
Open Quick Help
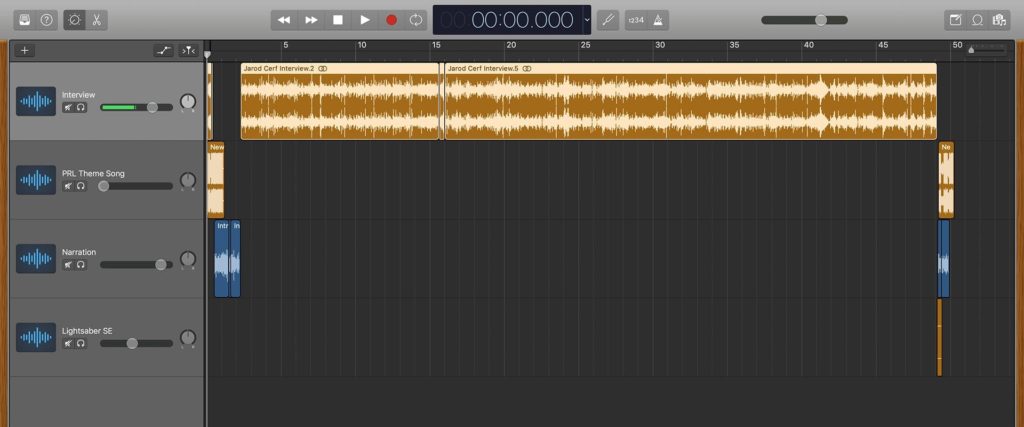[46, 20]
